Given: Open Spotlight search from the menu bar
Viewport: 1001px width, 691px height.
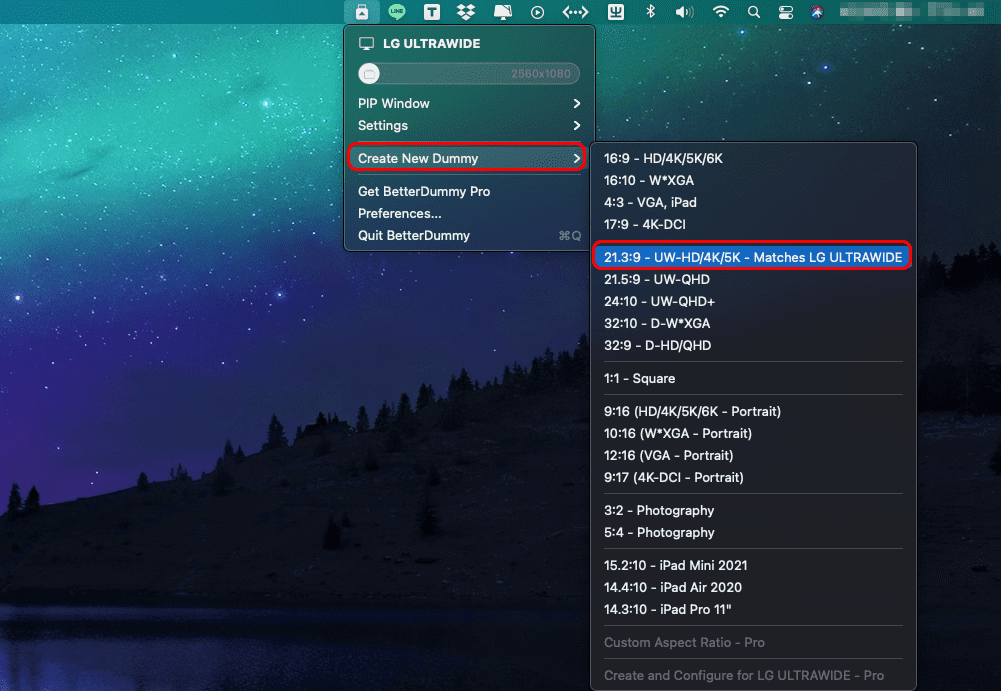Looking at the screenshot, I should 753,12.
